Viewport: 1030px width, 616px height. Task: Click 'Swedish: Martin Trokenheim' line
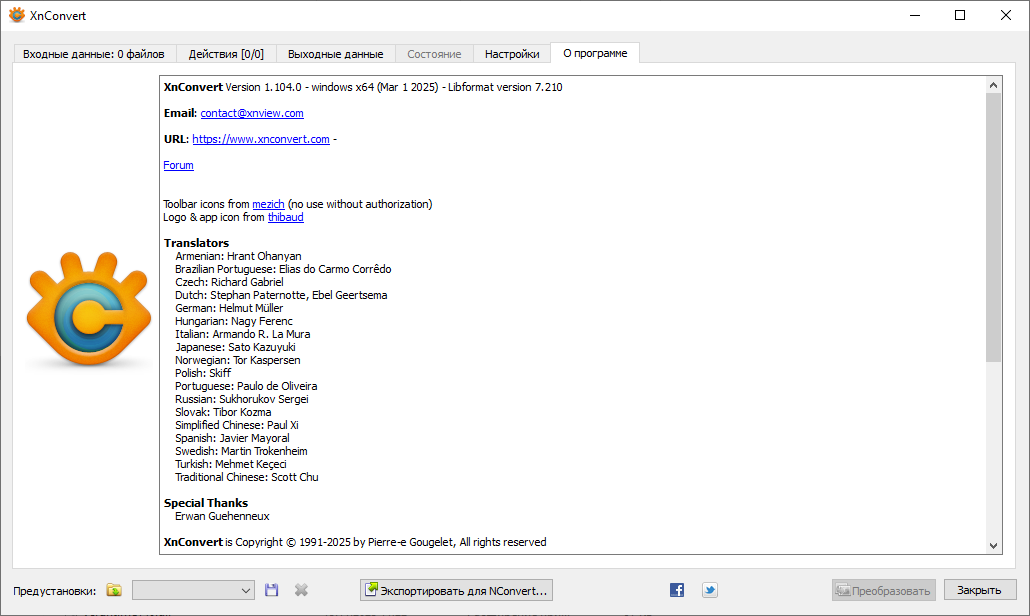click(241, 451)
